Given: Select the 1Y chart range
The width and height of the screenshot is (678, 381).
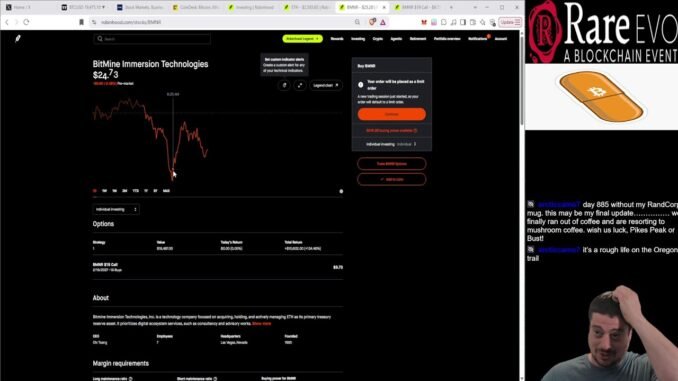Looking at the screenshot, I should [x=146, y=191].
